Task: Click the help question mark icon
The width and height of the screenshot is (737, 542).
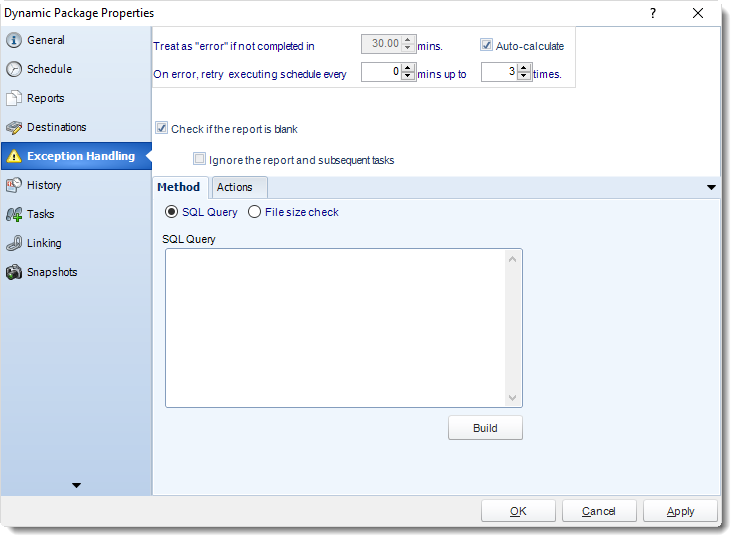Action: point(652,13)
